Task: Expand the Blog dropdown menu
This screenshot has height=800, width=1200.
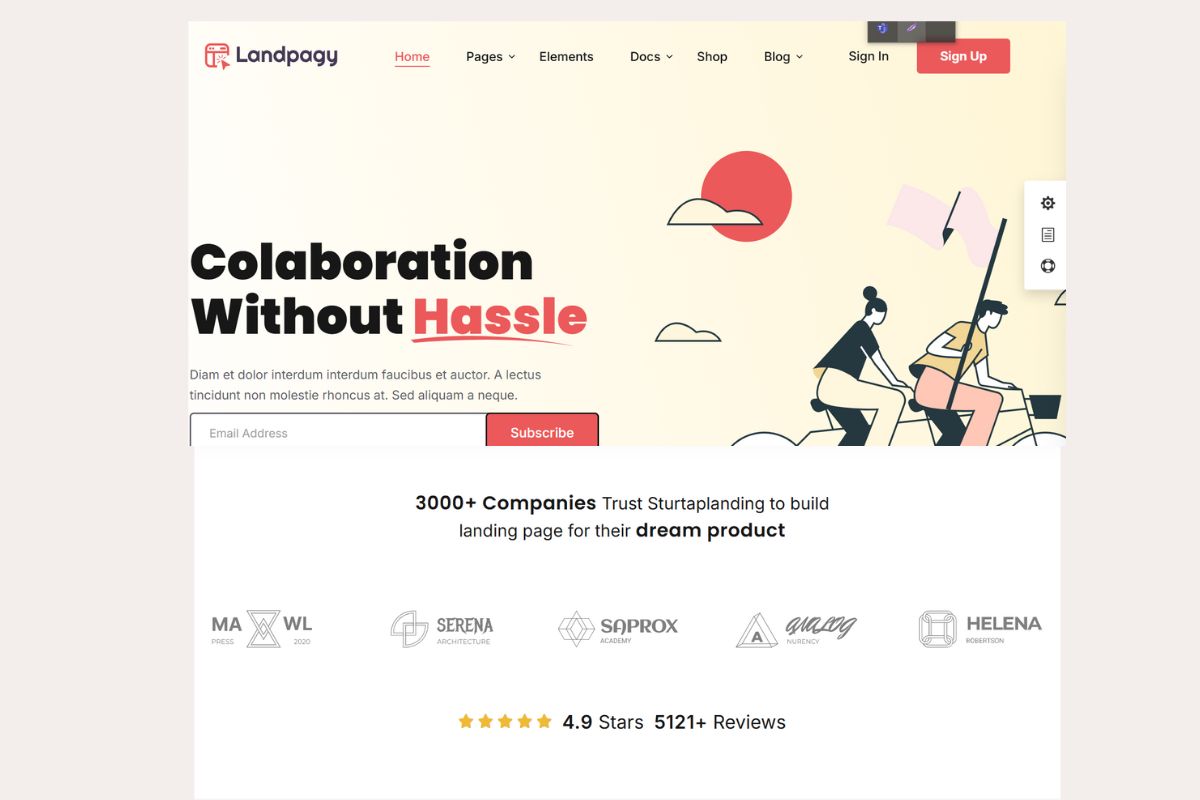Action: pos(783,57)
